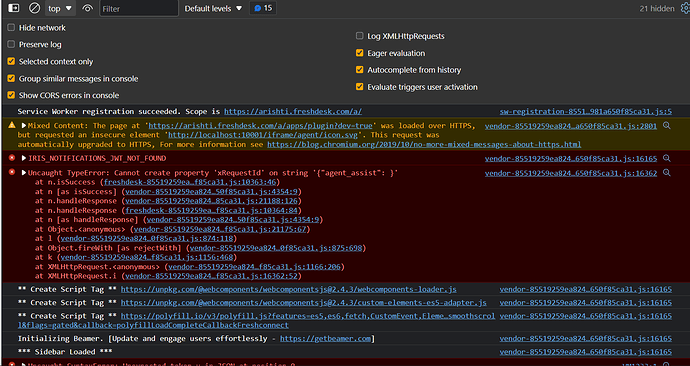690x366 pixels.
Task: Open sw-registration source file link
Action: point(586,111)
